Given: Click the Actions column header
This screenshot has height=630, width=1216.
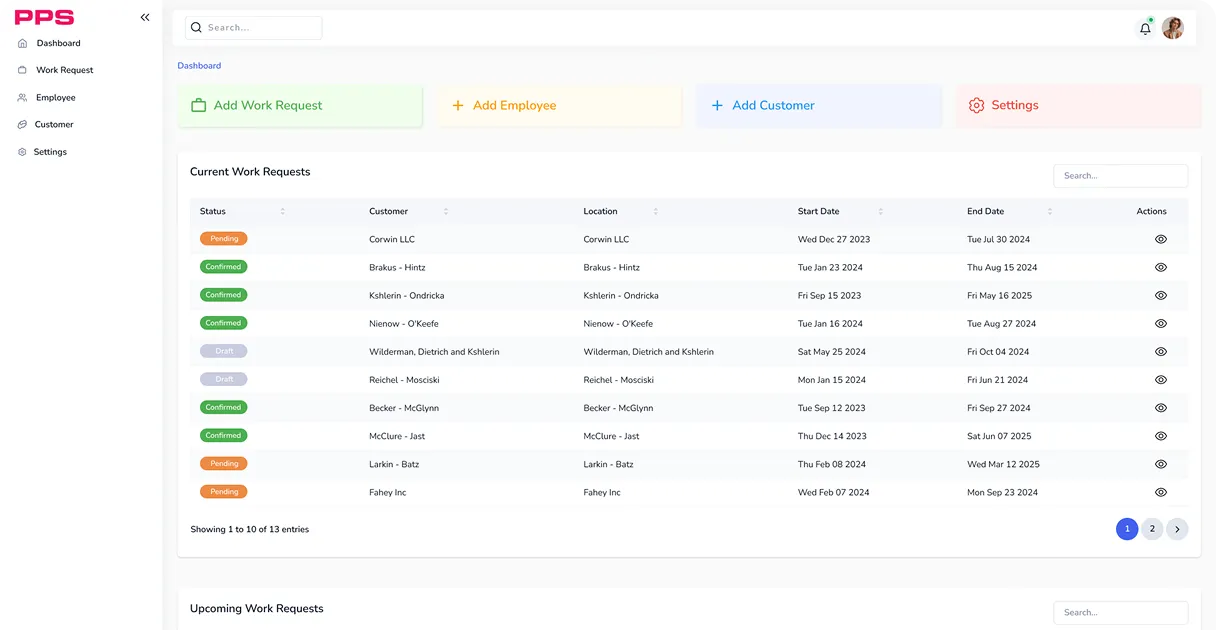Looking at the screenshot, I should [x=1152, y=211].
